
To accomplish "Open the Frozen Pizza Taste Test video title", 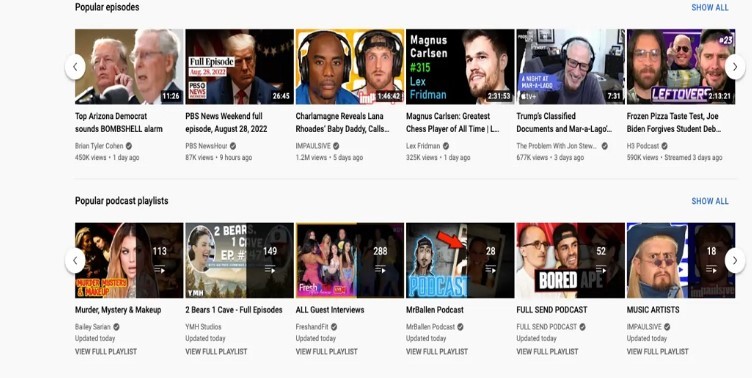I will click(x=674, y=122).
